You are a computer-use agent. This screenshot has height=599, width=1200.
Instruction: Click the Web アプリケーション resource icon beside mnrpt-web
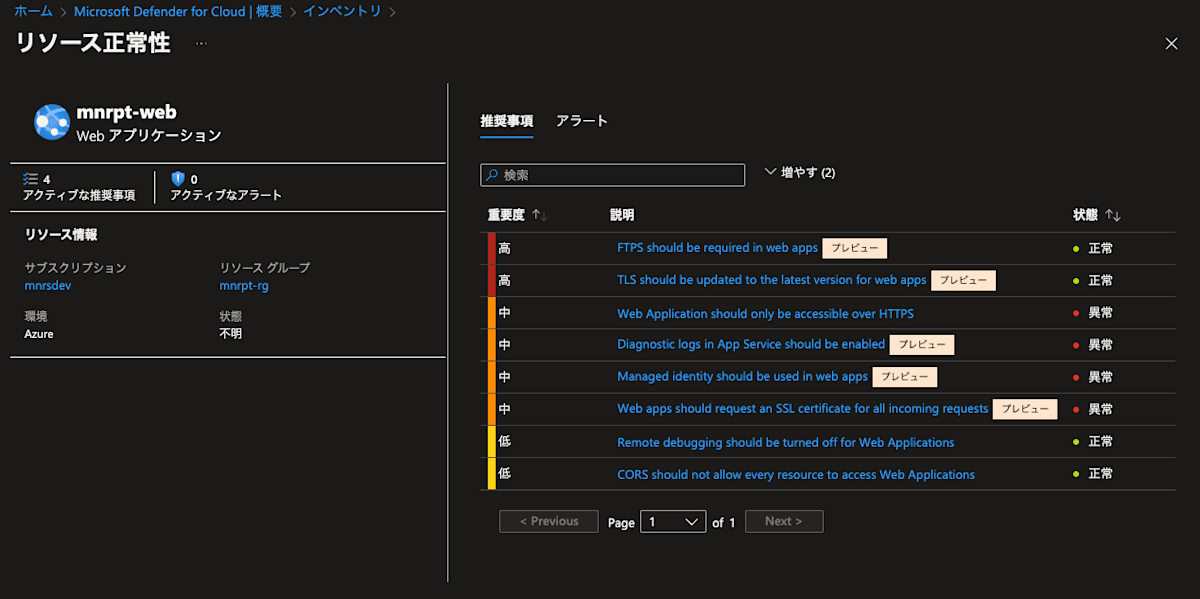pyautogui.click(x=52, y=118)
